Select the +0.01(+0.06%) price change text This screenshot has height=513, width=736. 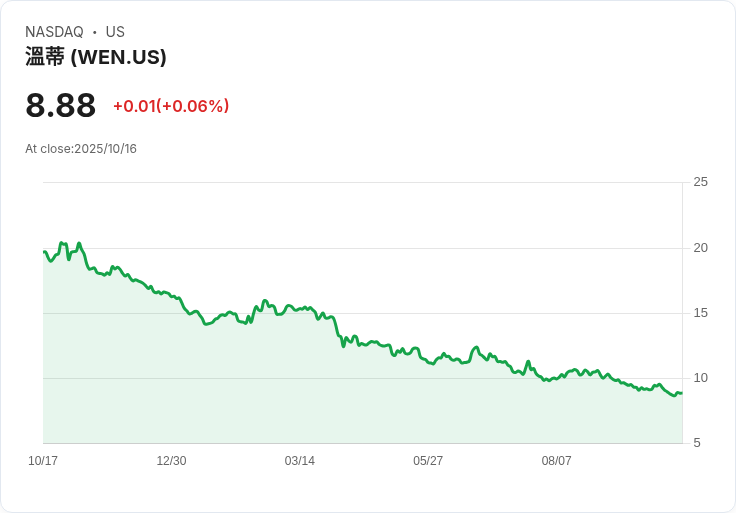point(171,106)
